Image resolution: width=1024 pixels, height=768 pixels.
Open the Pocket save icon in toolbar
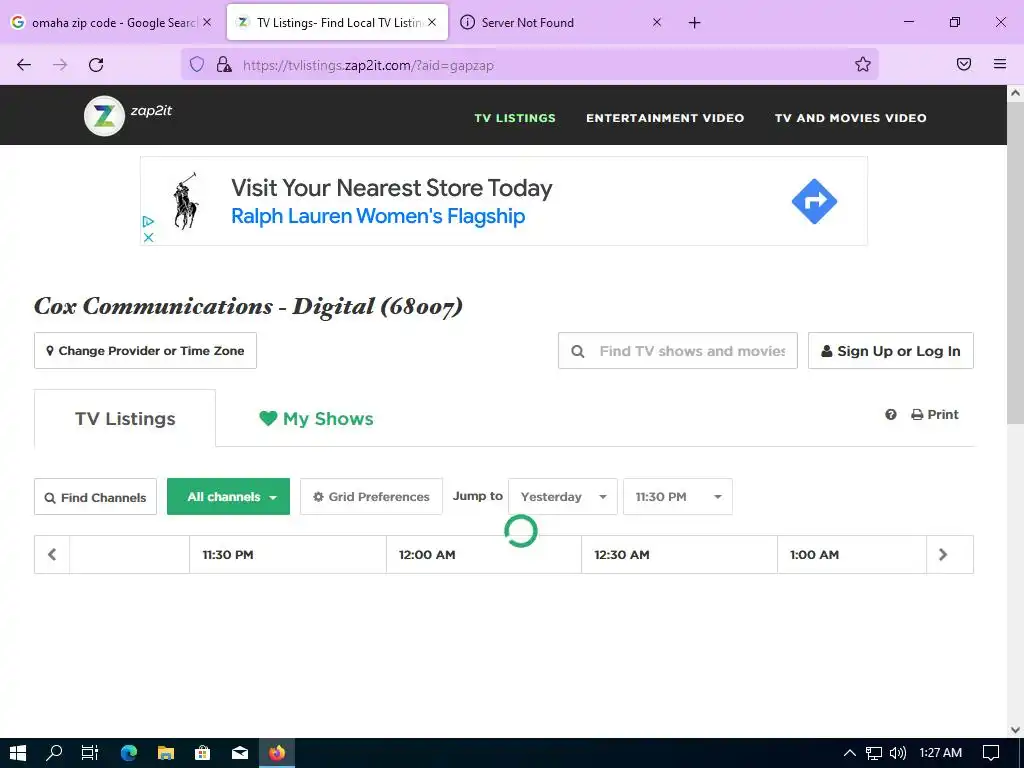964,64
